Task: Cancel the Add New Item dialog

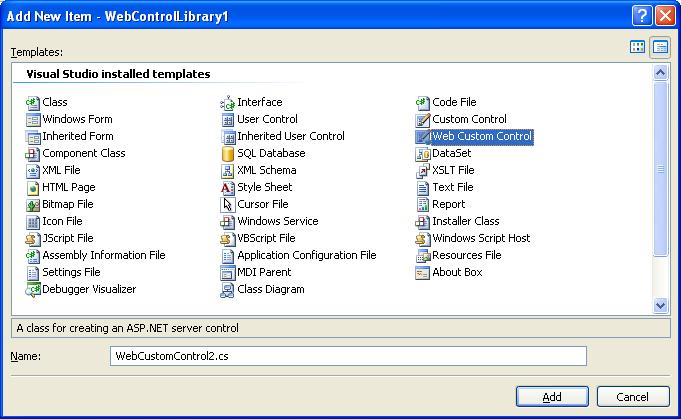Action: point(633,396)
